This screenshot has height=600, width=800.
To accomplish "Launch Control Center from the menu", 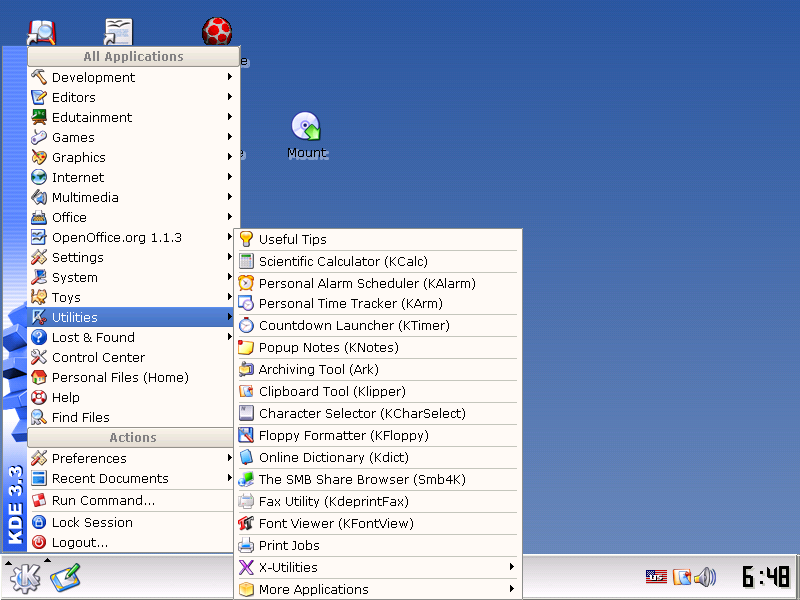I will point(131,357).
